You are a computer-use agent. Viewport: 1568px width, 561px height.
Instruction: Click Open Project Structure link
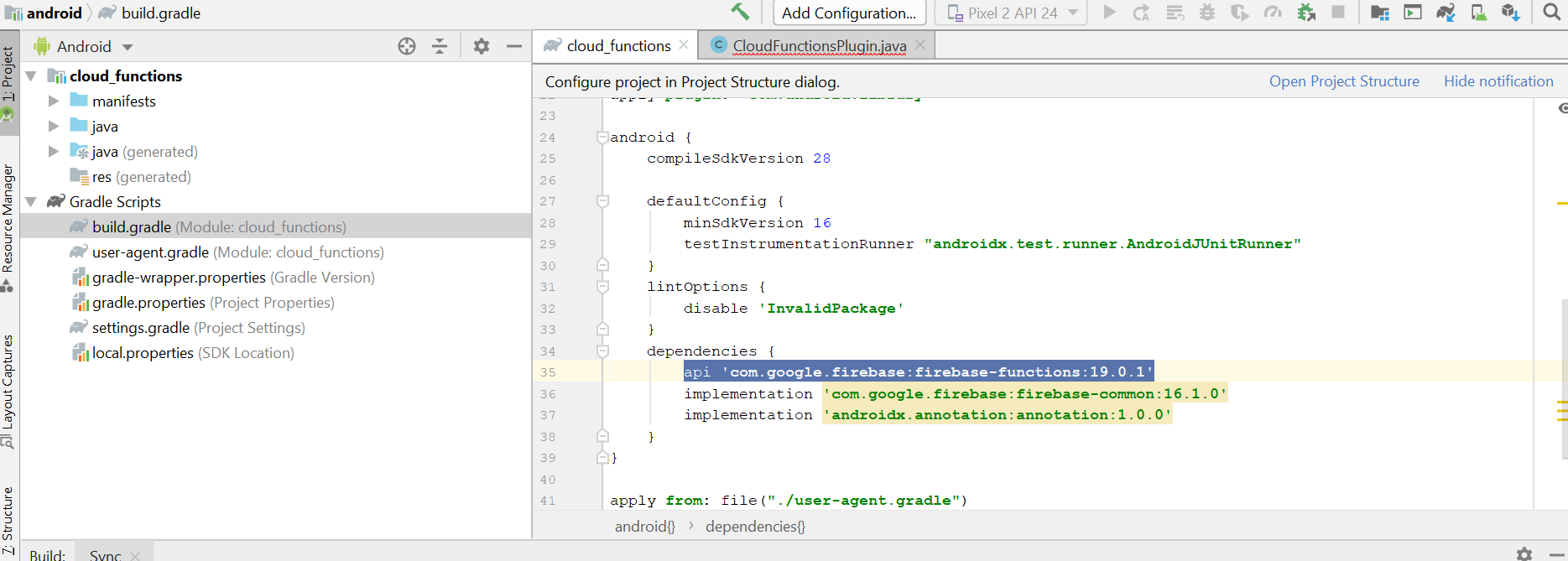pyautogui.click(x=1344, y=81)
